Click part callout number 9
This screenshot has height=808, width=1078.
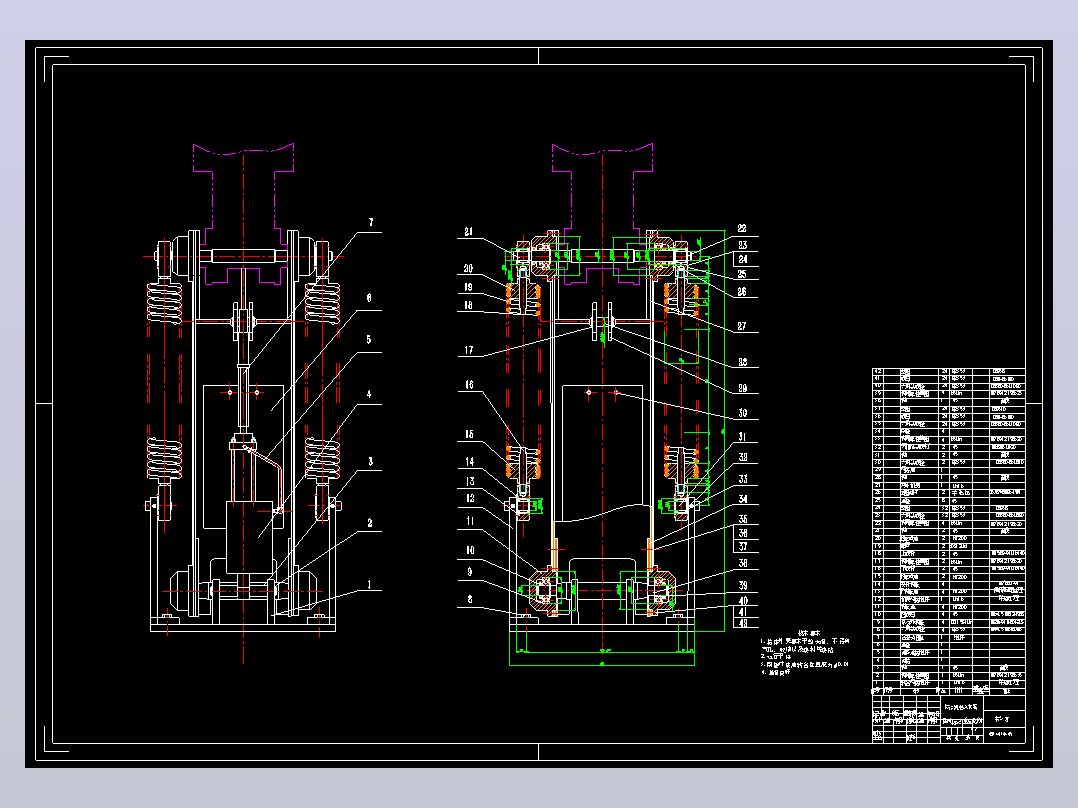tap(470, 571)
